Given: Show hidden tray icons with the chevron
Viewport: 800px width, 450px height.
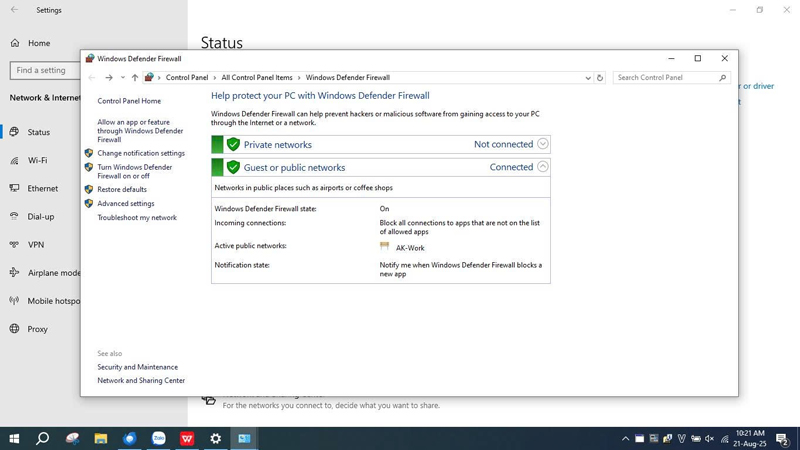Looking at the screenshot, I should pyautogui.click(x=625, y=438).
